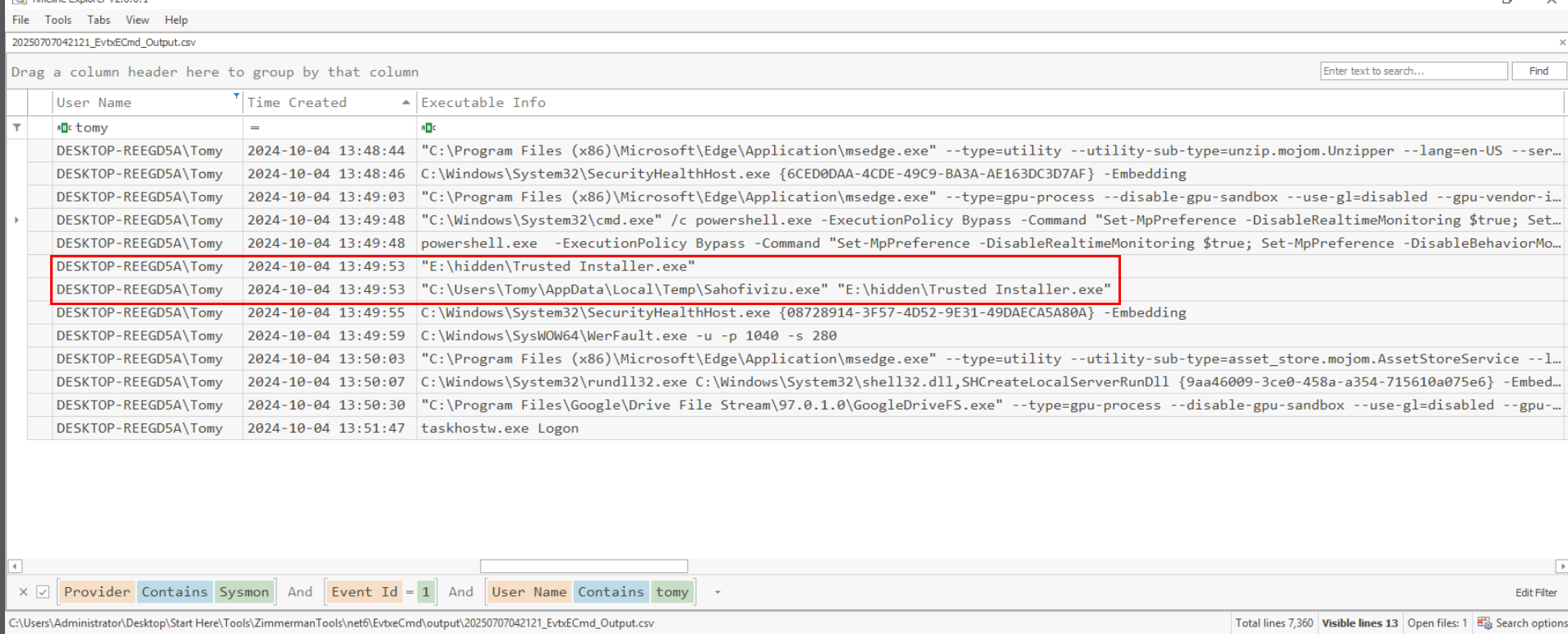1568x634 pixels.
Task: Open the File menu
Action: [21, 20]
